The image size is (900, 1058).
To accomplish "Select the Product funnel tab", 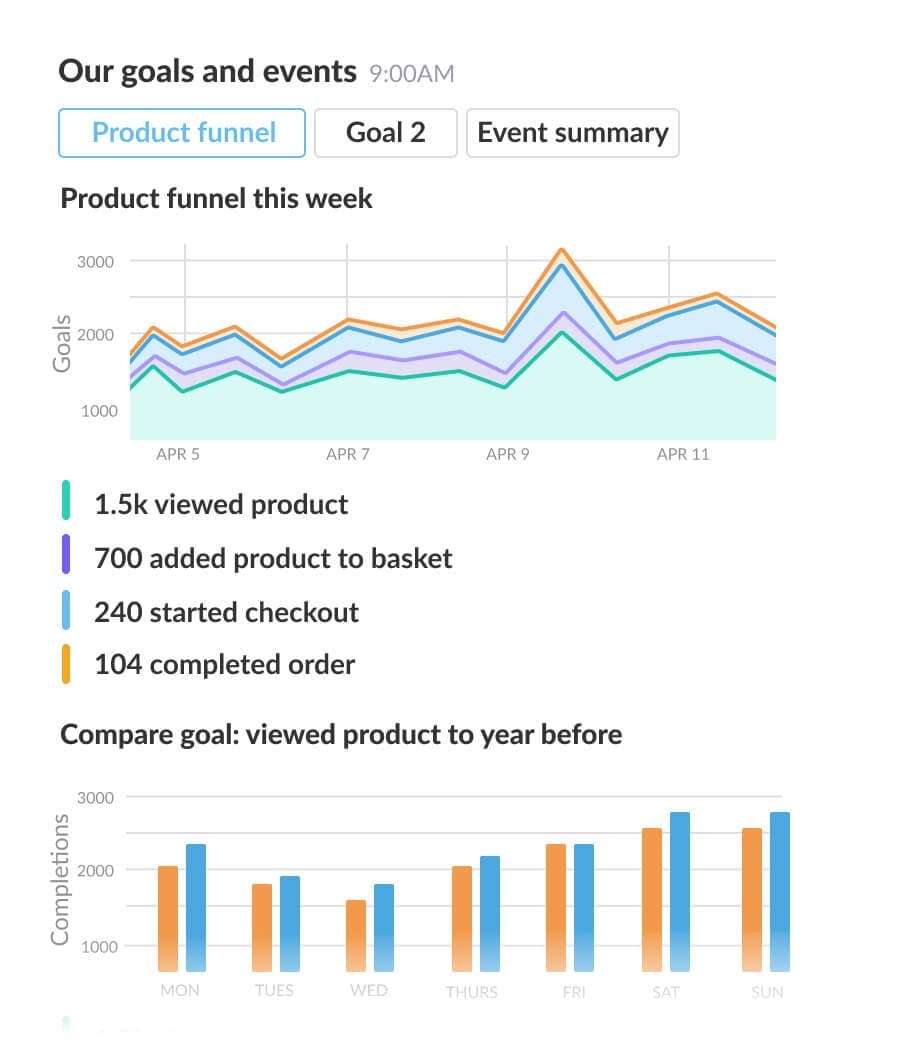I will coord(181,133).
